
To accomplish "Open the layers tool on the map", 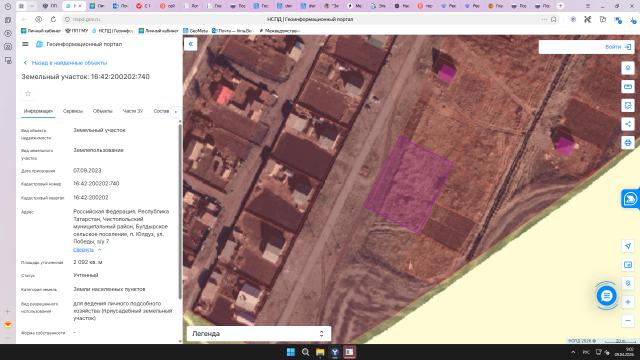I will point(628,68).
